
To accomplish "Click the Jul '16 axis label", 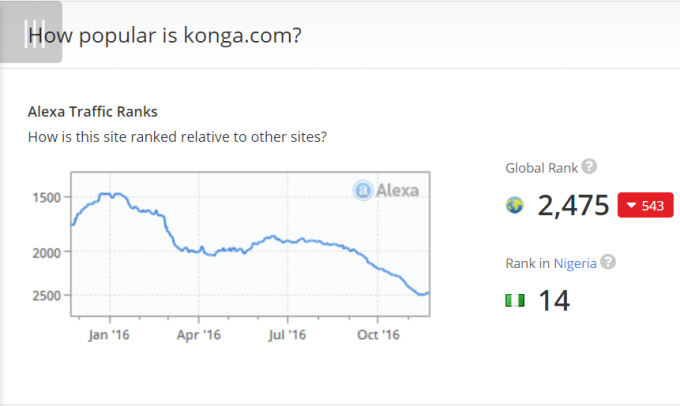I will [x=287, y=335].
